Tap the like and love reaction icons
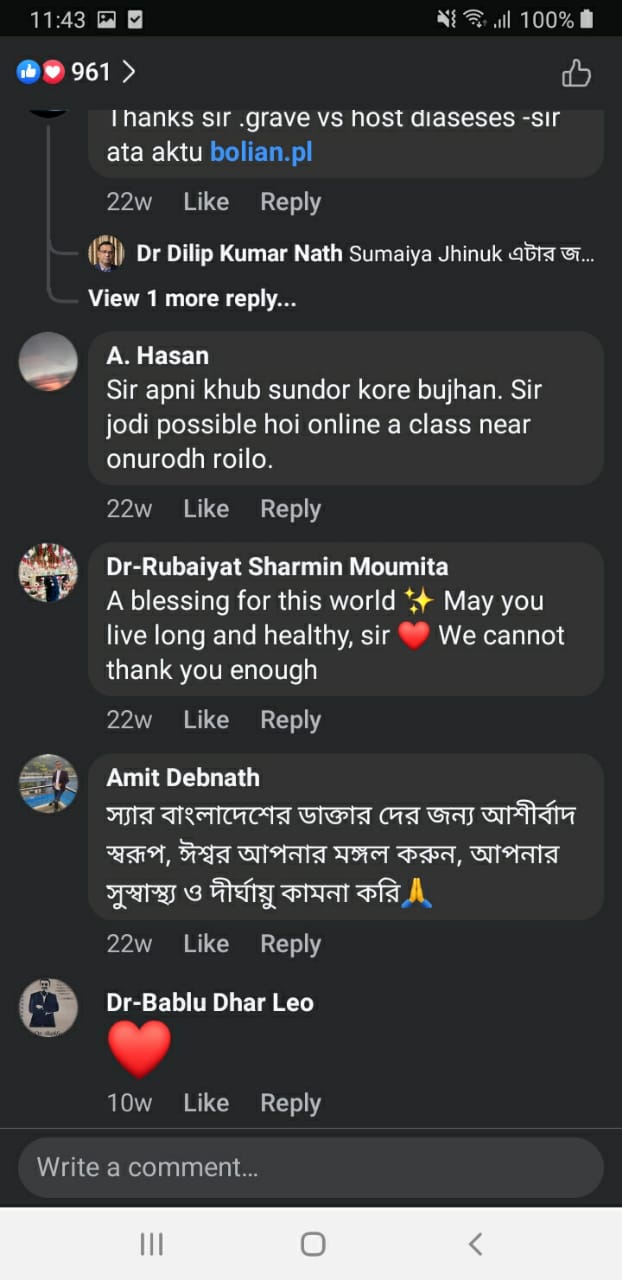This screenshot has width=622, height=1280. point(40,72)
